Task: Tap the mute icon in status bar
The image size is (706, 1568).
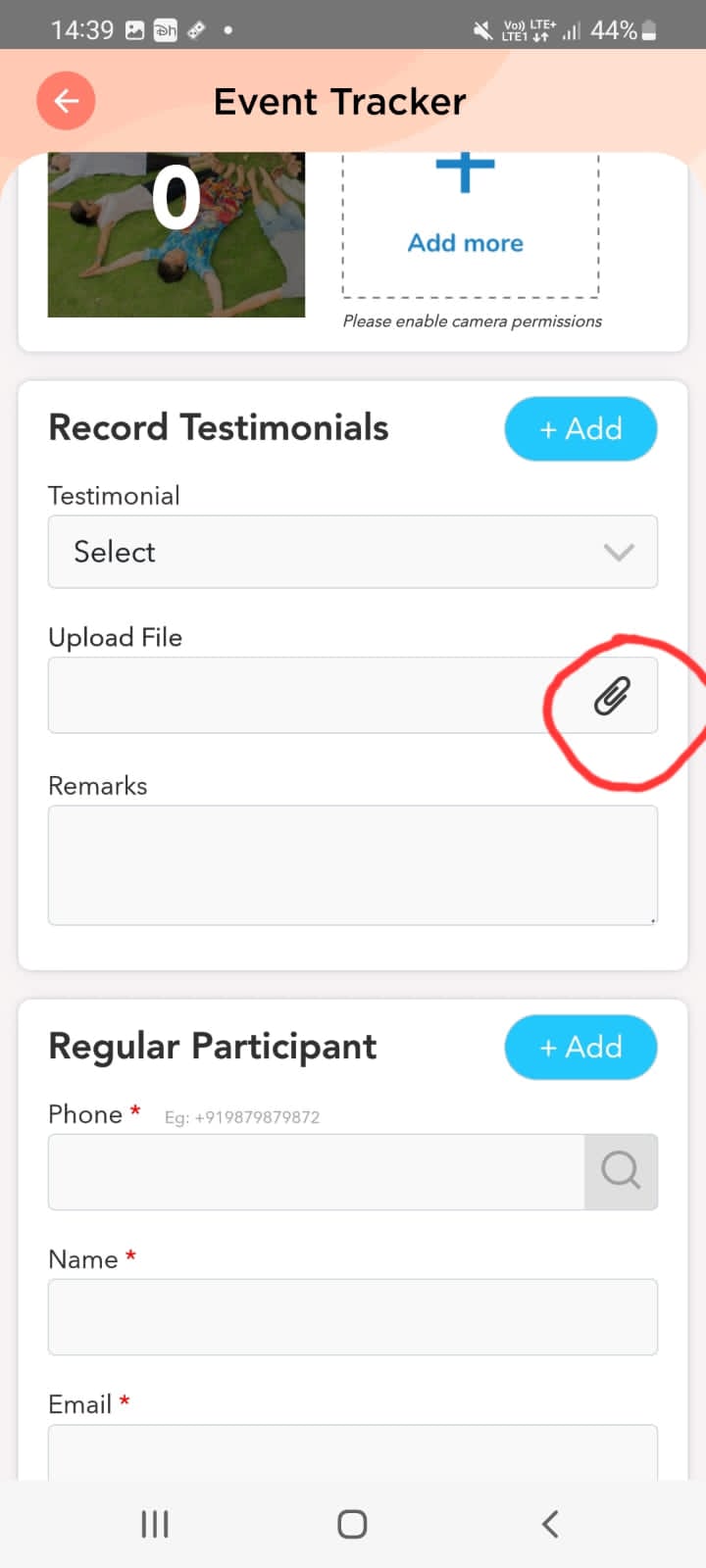Action: (x=482, y=30)
